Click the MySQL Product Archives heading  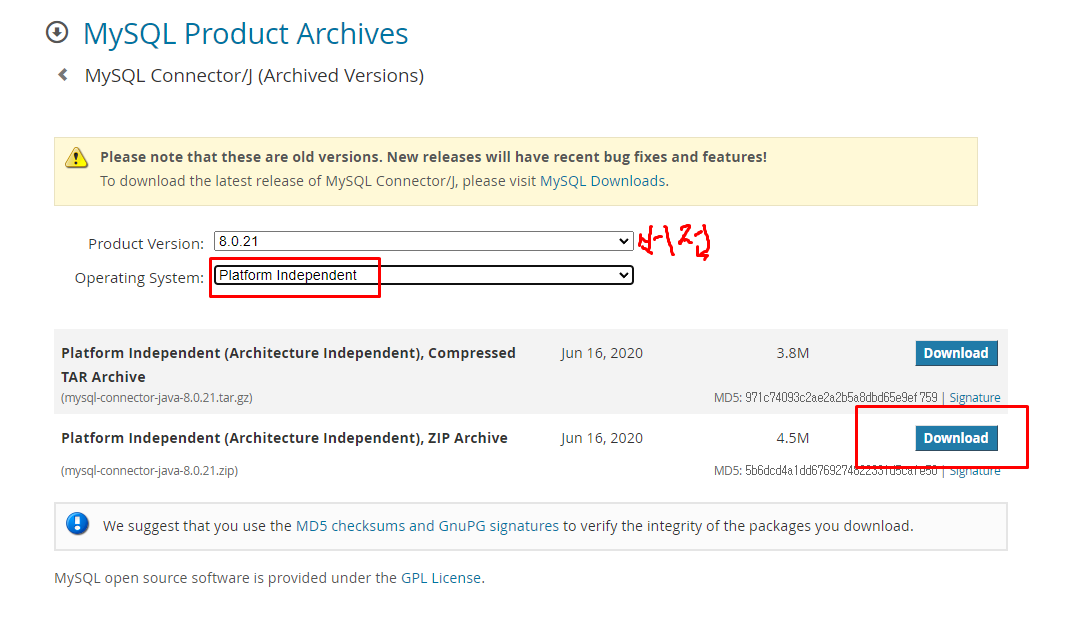tap(245, 33)
